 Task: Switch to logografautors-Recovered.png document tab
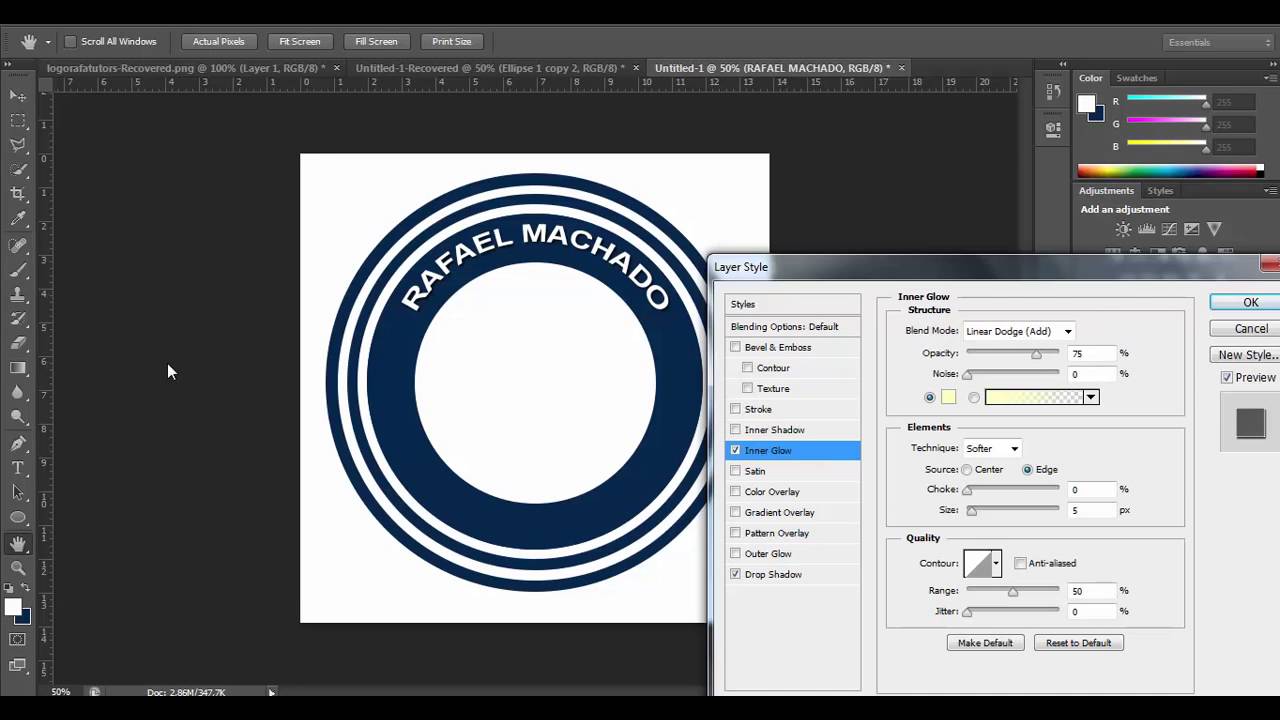click(x=186, y=68)
